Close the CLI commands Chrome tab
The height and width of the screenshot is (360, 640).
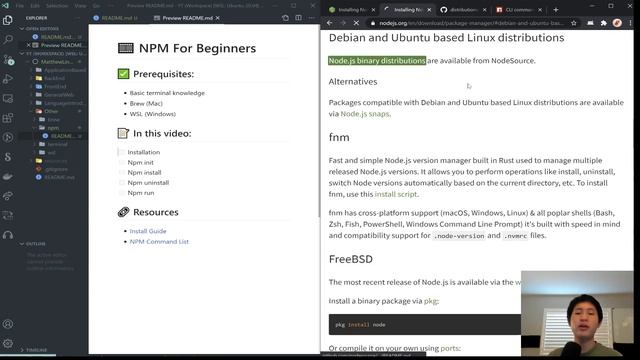[x=540, y=10]
